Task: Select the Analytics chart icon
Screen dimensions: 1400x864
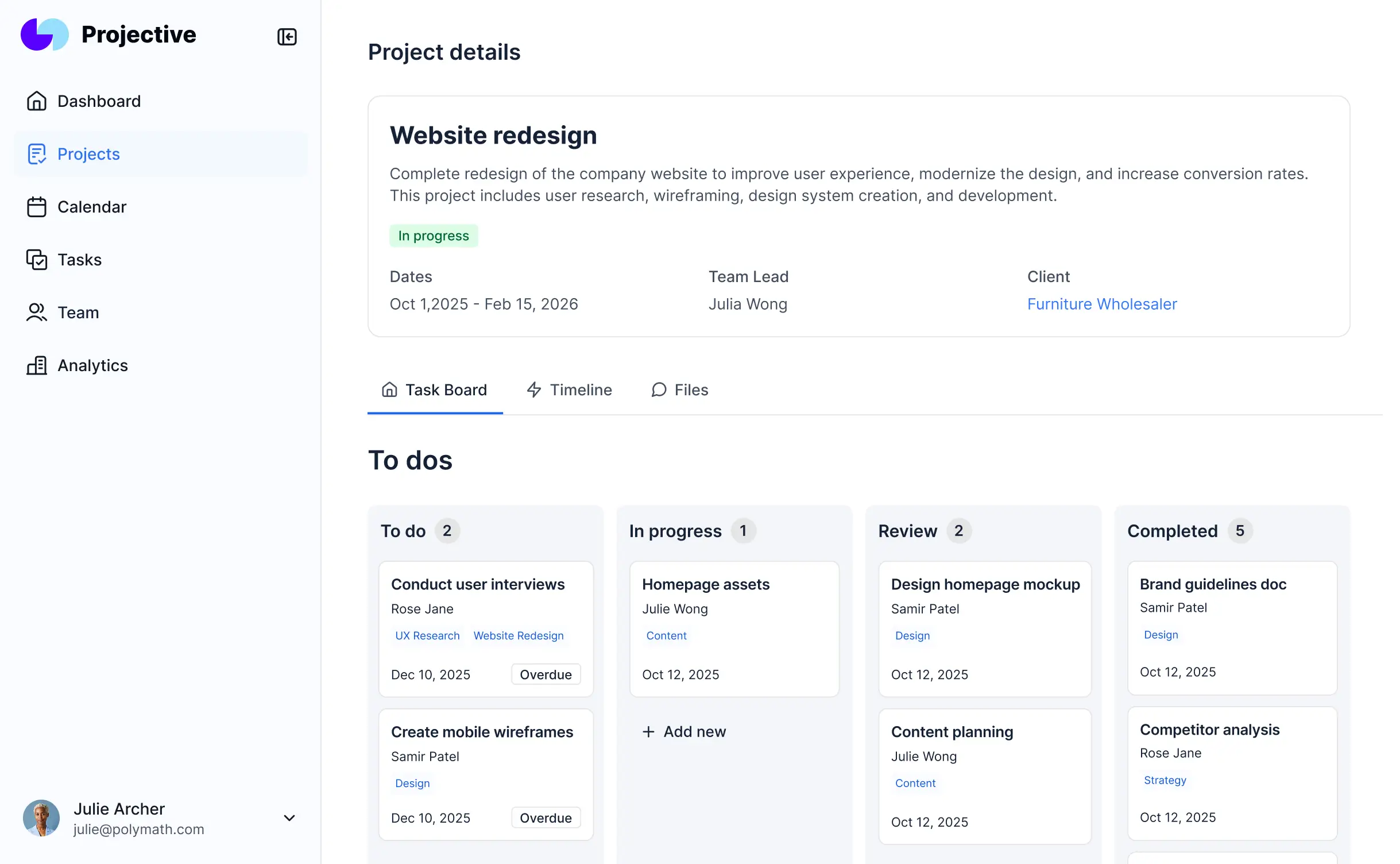Action: pyautogui.click(x=36, y=365)
